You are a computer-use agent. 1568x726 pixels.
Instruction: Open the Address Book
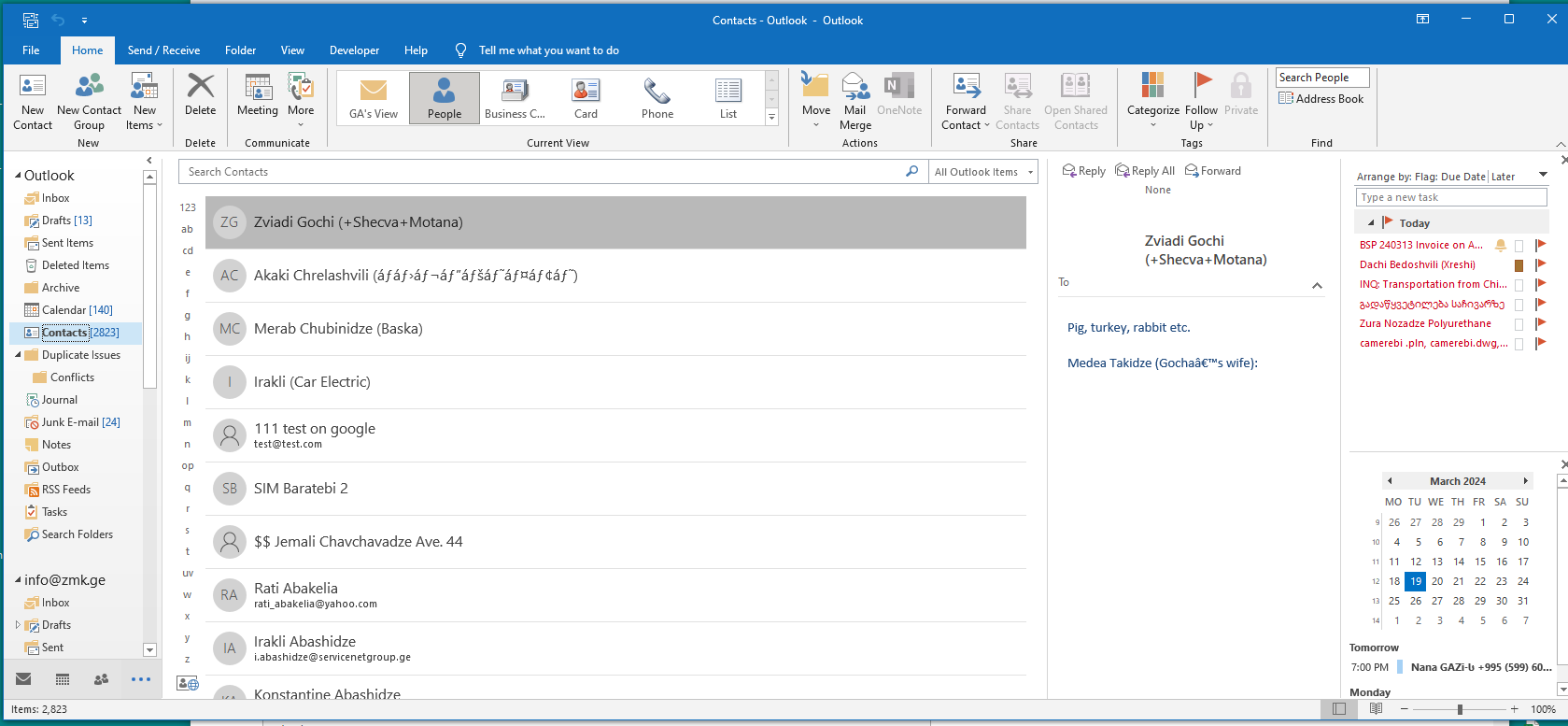click(x=1321, y=99)
